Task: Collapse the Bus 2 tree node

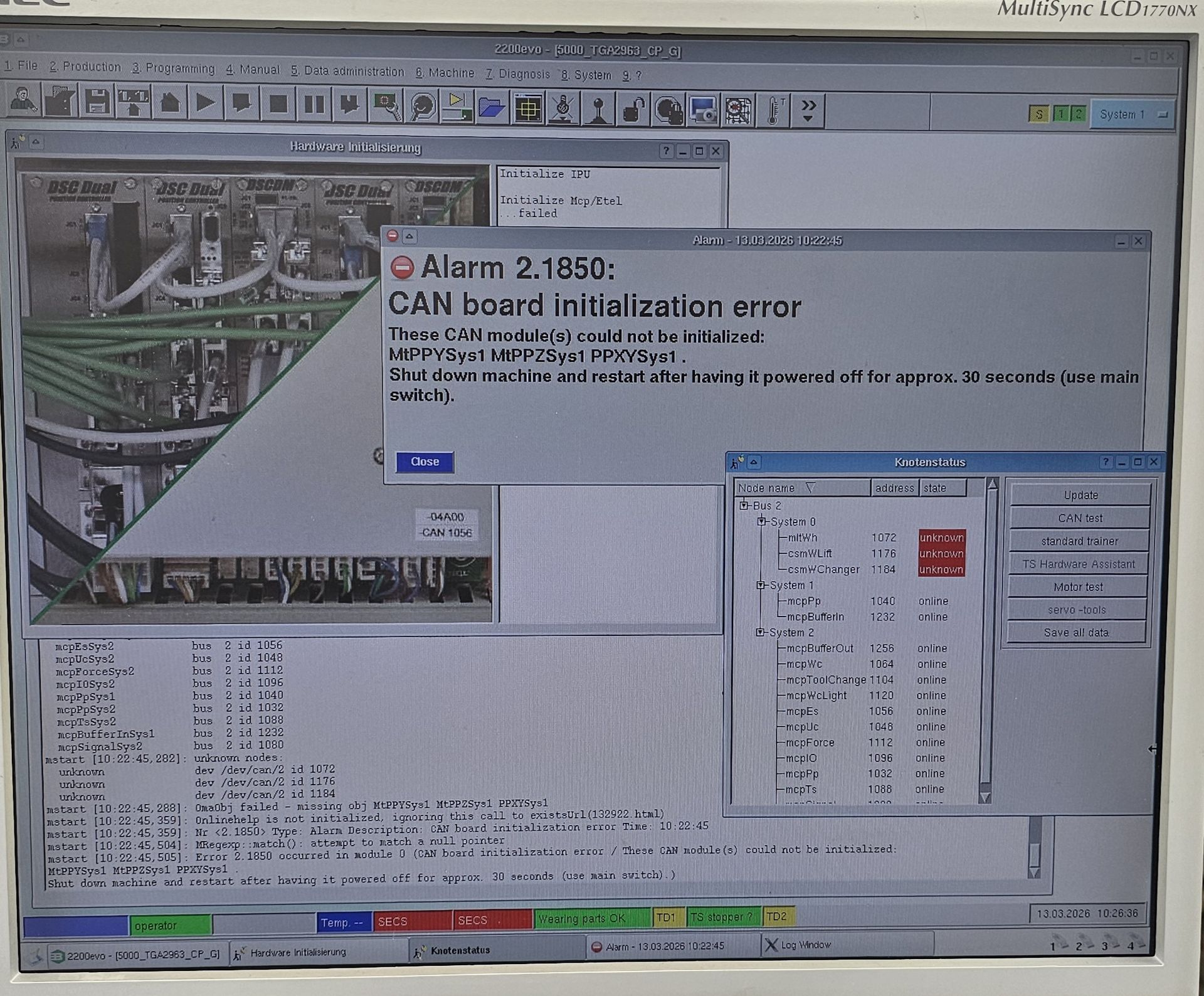Action: (744, 506)
